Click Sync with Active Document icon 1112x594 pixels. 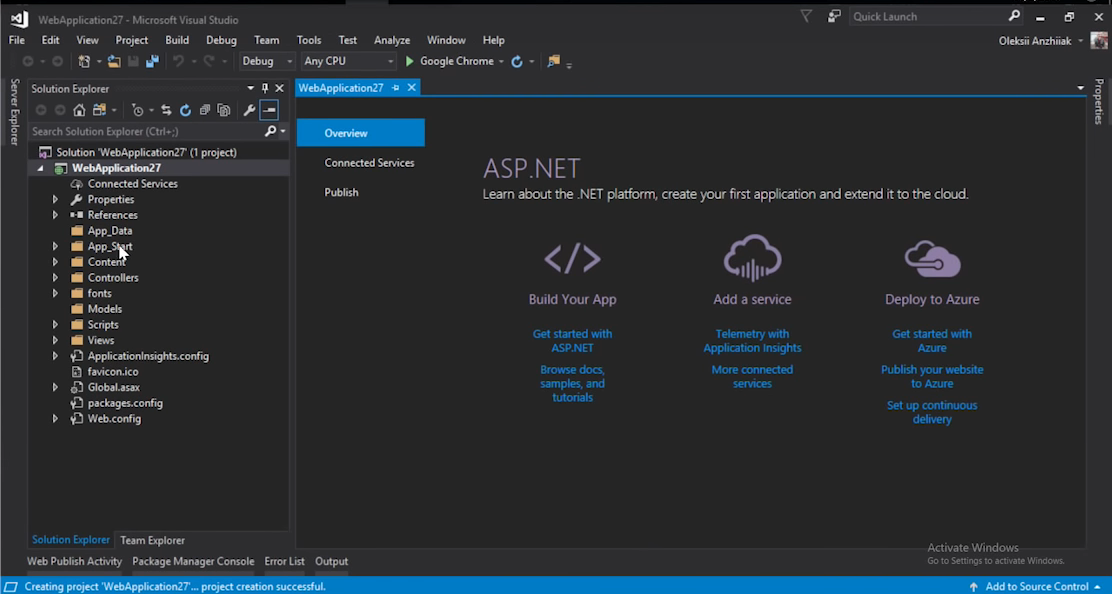pos(166,110)
